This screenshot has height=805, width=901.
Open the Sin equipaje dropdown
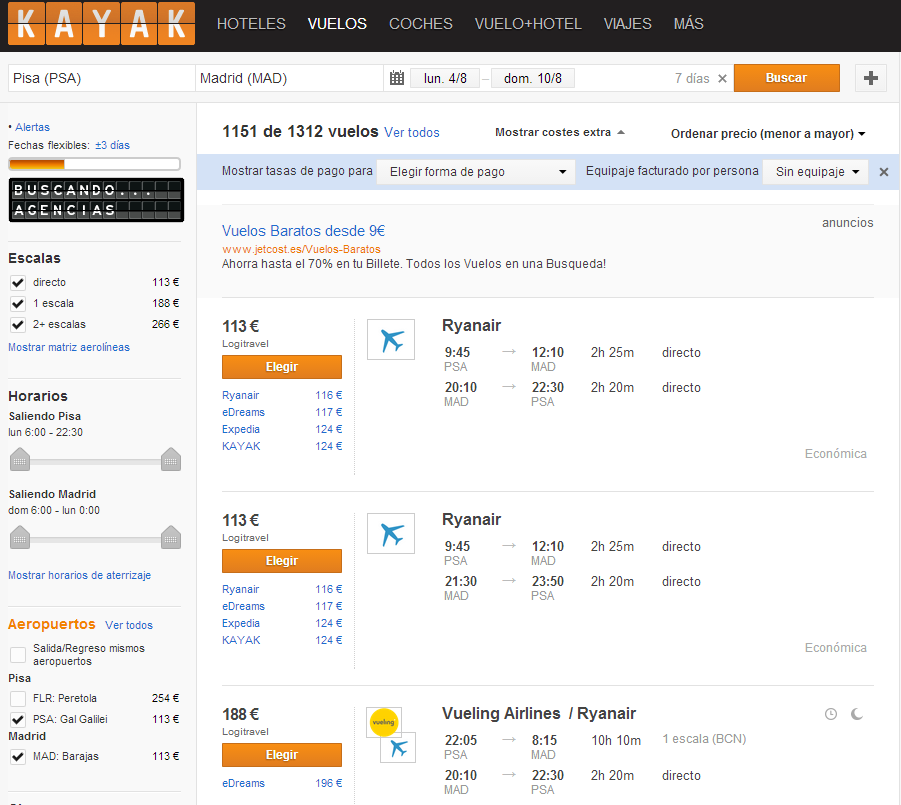point(817,172)
